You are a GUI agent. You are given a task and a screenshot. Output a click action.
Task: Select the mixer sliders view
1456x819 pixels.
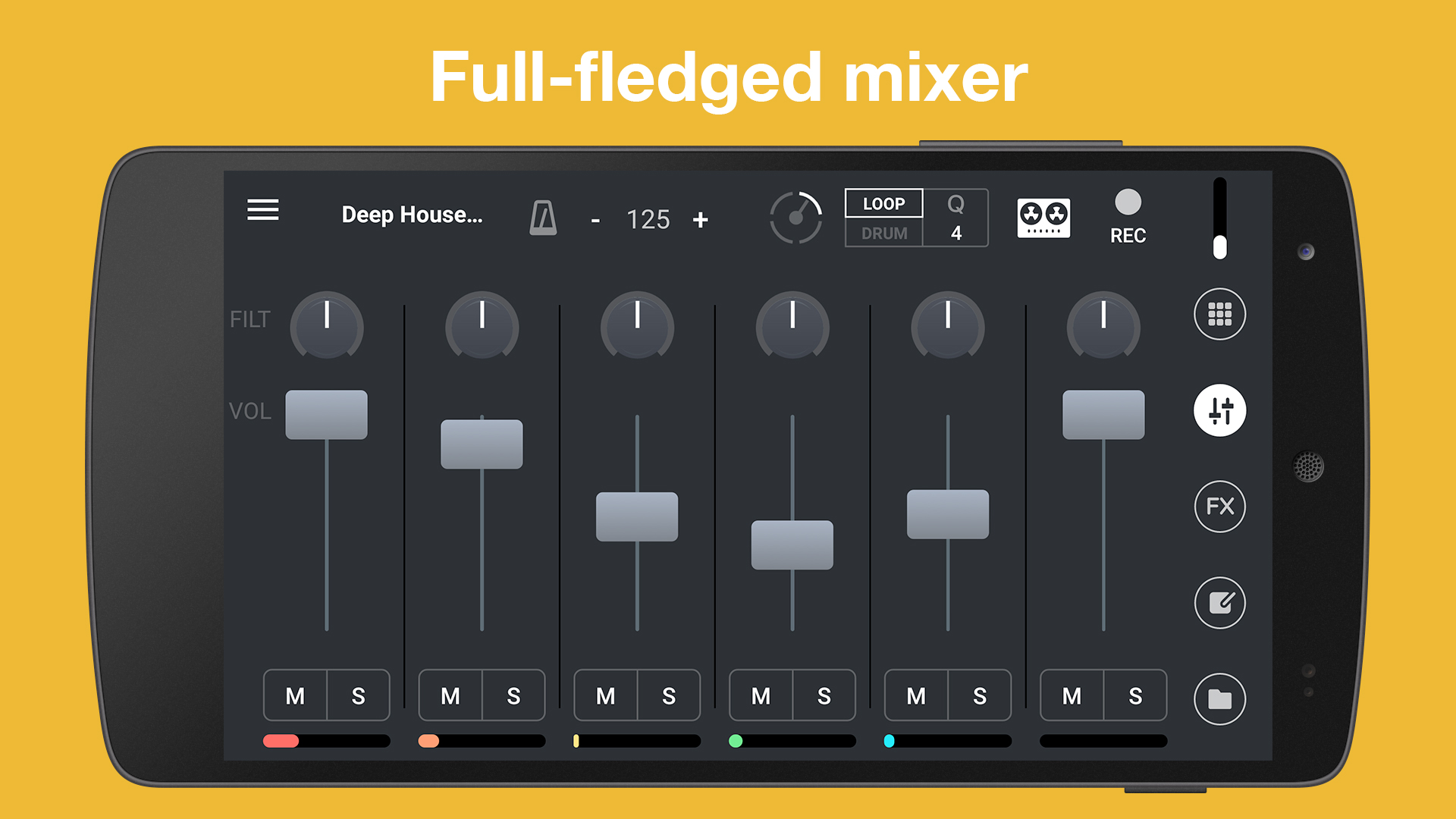[1219, 410]
